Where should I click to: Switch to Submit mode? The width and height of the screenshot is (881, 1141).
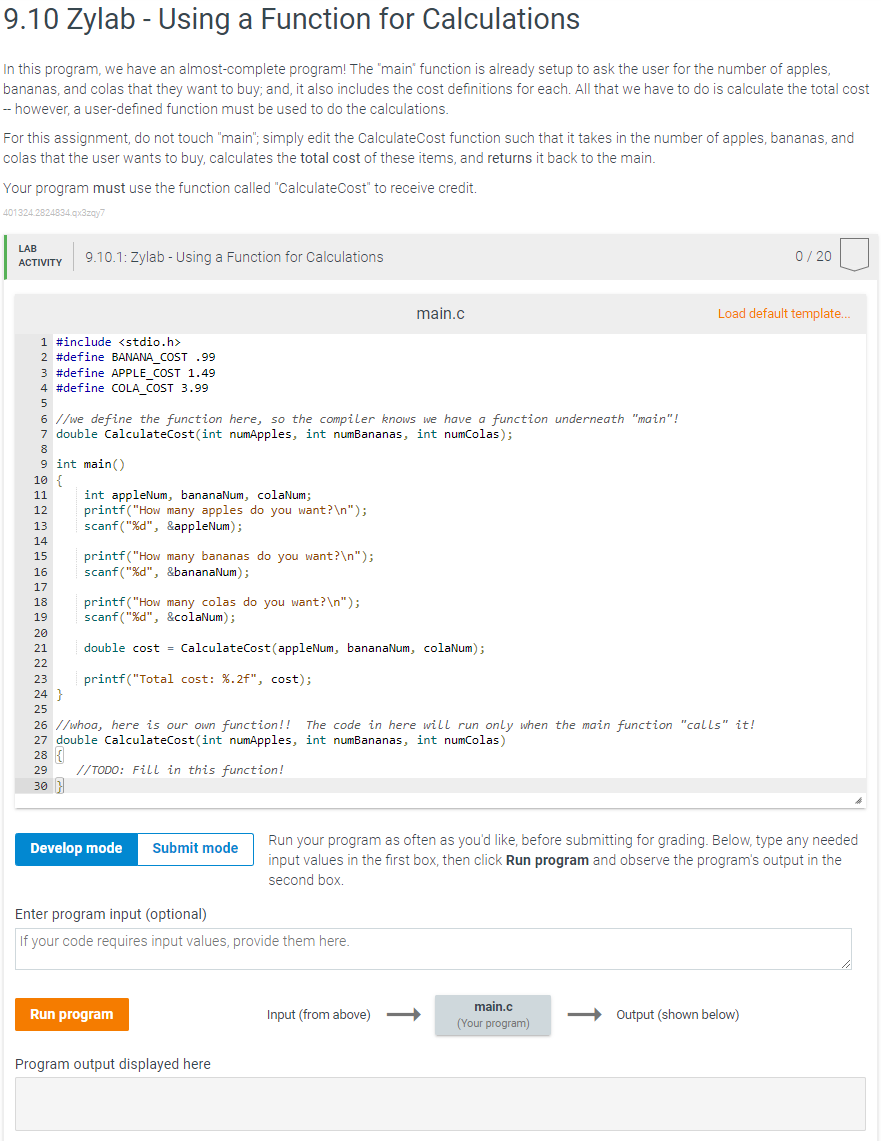tap(195, 848)
